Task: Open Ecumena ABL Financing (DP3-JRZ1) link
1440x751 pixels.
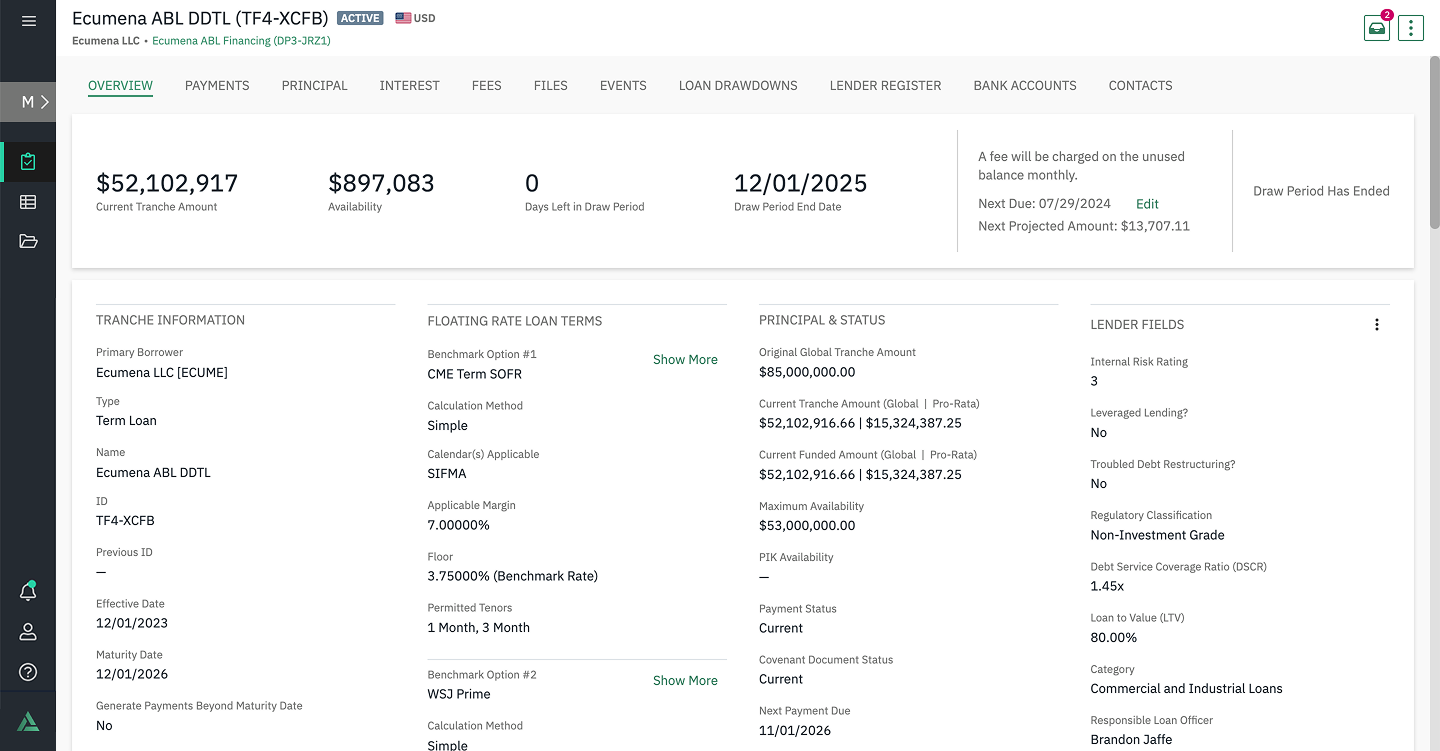Action: click(241, 41)
